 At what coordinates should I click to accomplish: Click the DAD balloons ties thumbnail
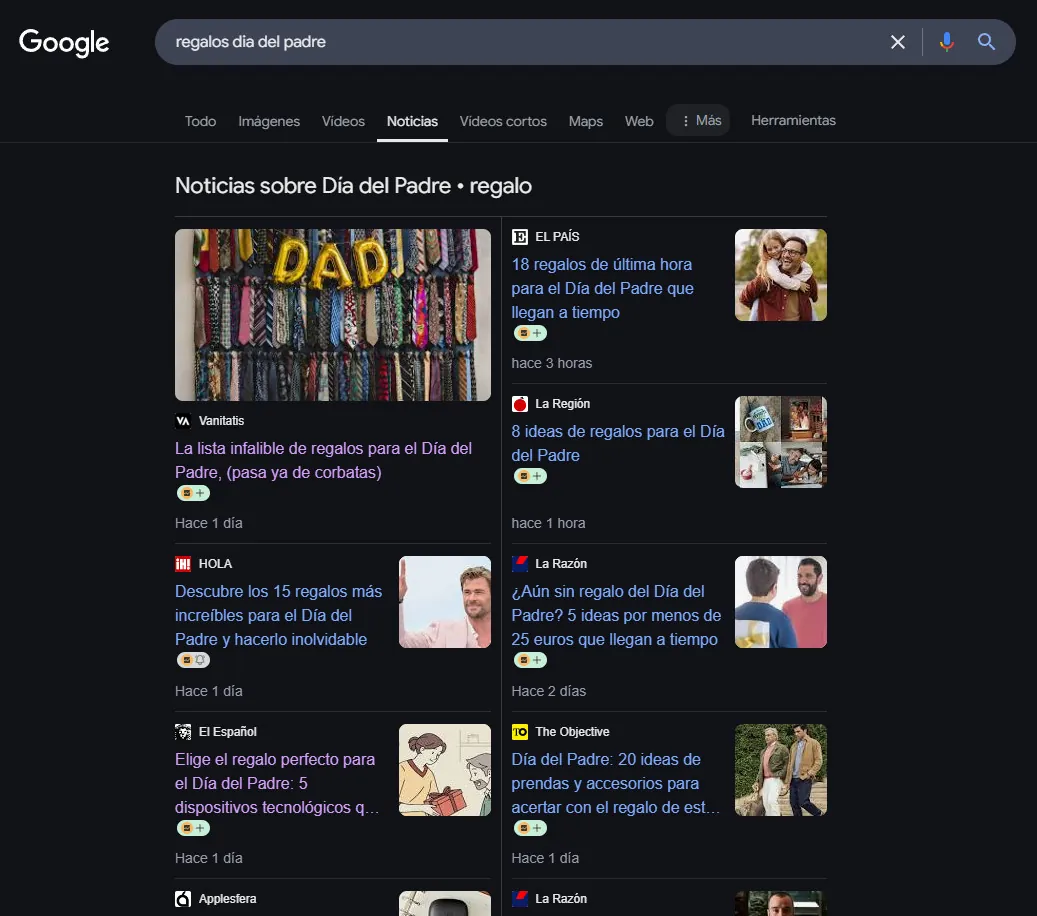coord(333,315)
